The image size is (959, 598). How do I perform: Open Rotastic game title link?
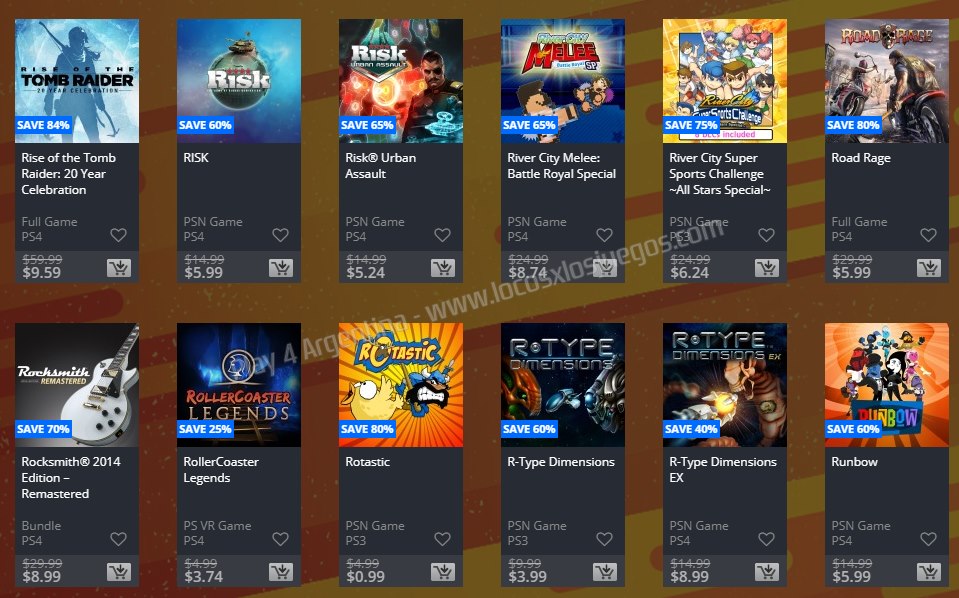pos(368,462)
